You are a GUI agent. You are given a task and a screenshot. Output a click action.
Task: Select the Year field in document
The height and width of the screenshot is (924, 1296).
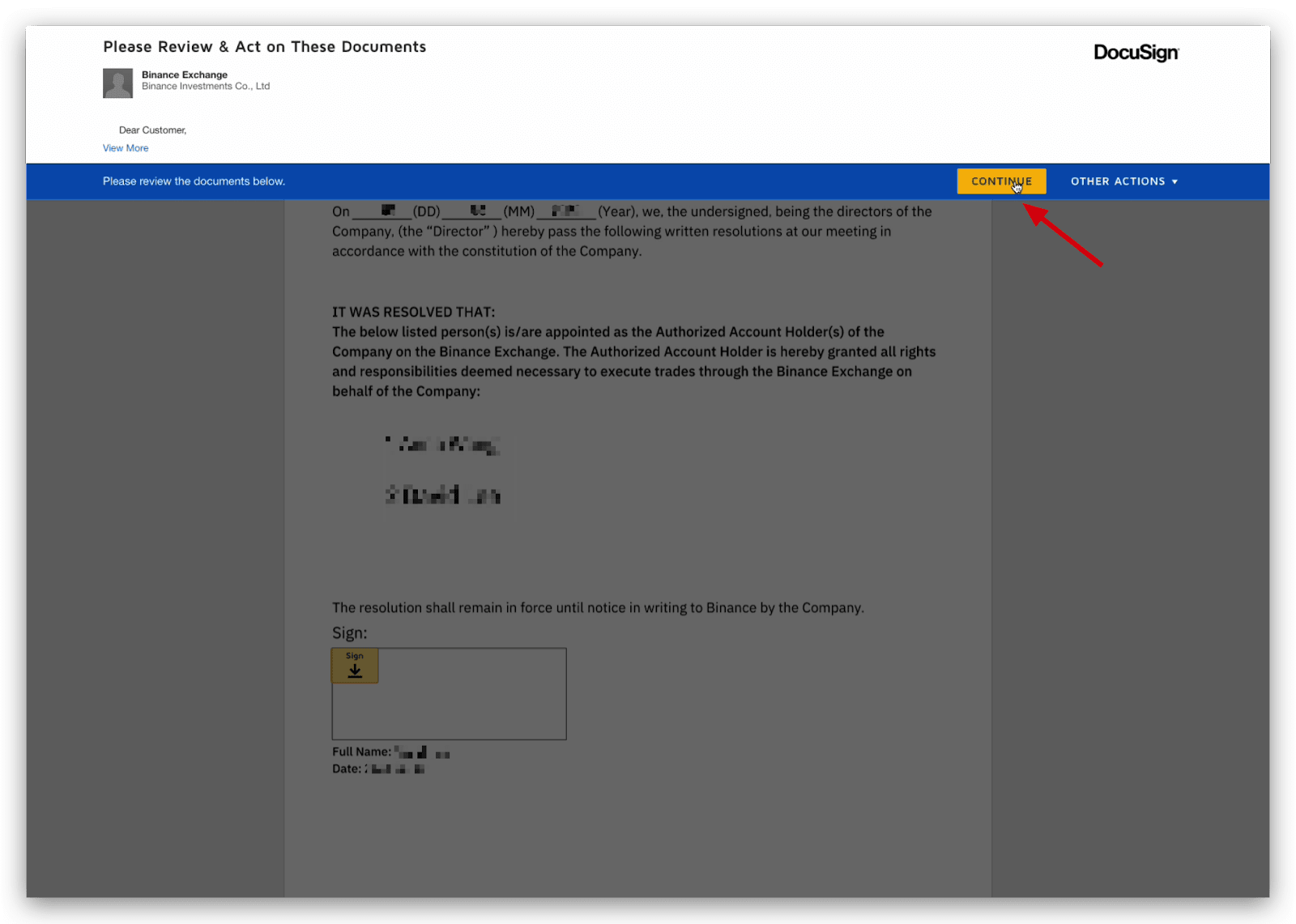(x=565, y=211)
